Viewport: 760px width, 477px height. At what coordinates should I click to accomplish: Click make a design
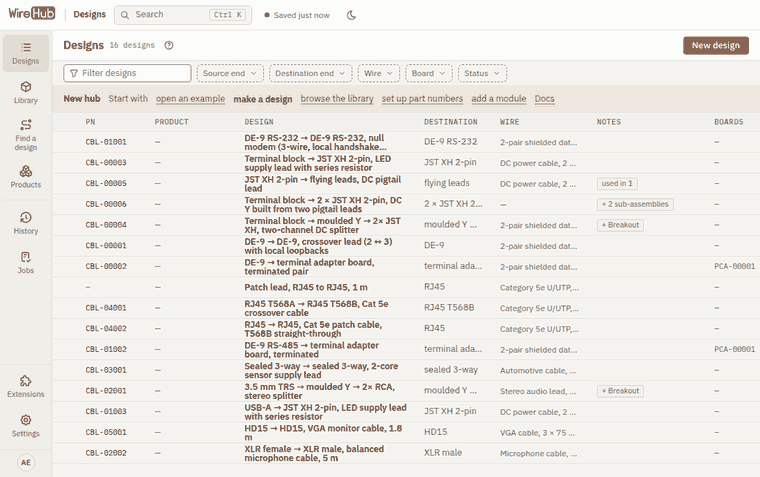coord(263,99)
